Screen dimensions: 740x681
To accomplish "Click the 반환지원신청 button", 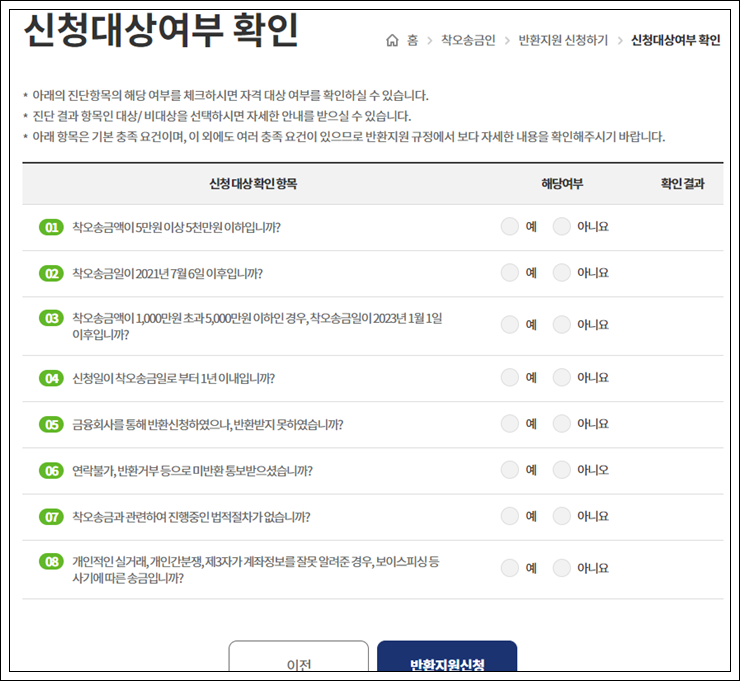I will (x=447, y=656).
